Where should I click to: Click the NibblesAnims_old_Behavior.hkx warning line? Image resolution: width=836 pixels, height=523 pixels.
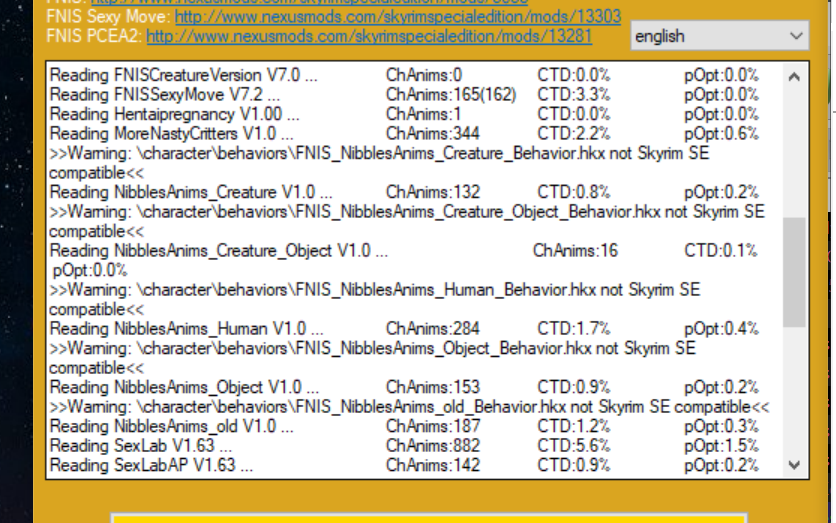409,407
